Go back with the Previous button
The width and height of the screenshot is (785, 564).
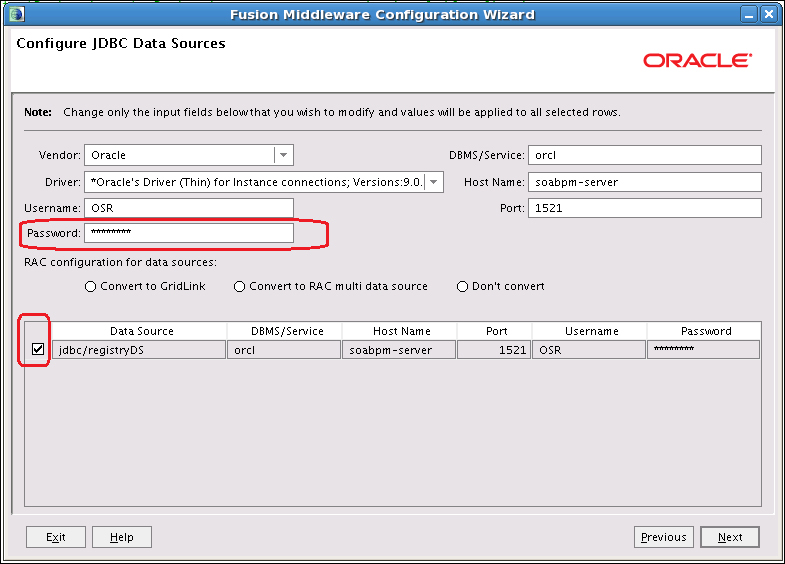(663, 537)
